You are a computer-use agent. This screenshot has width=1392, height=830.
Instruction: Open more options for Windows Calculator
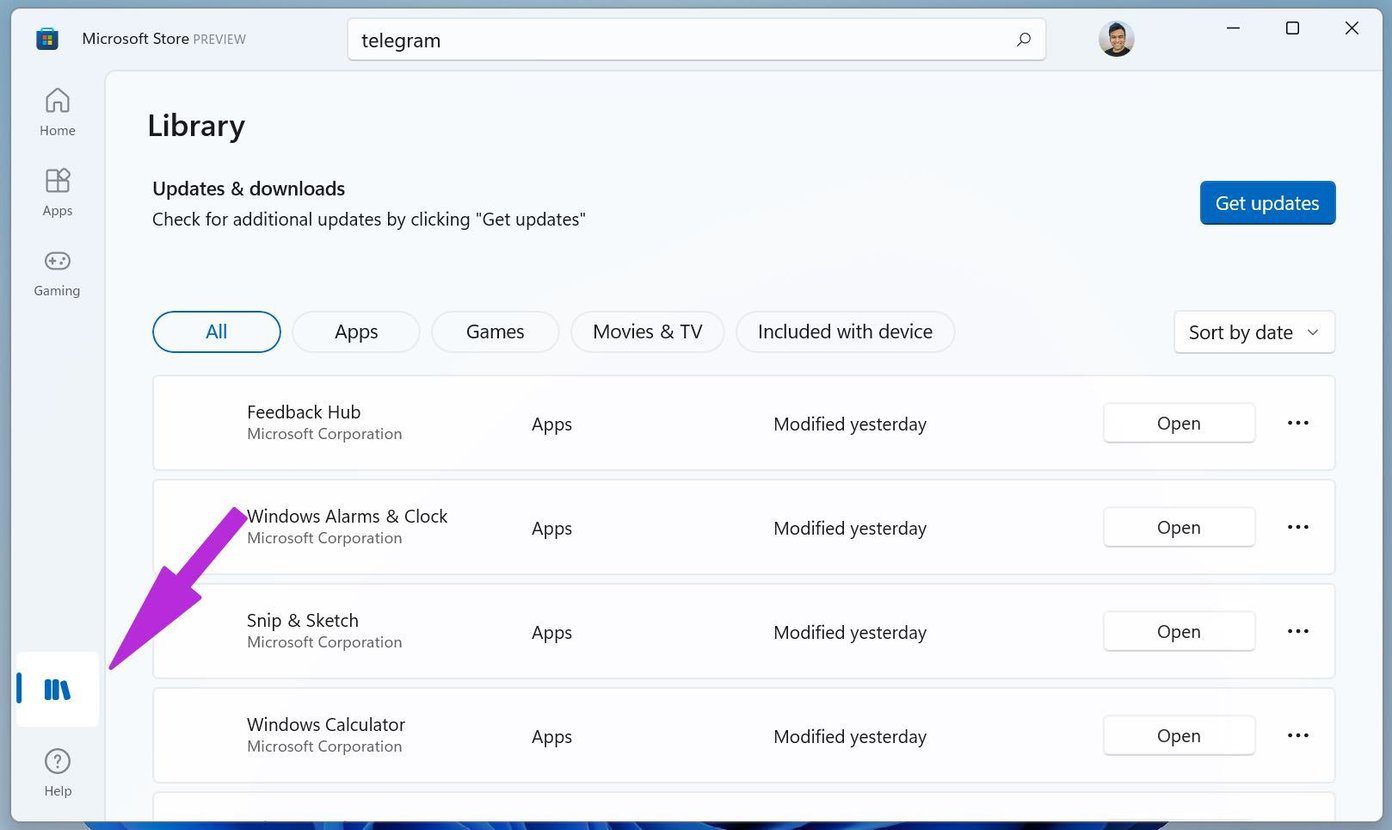click(1298, 735)
